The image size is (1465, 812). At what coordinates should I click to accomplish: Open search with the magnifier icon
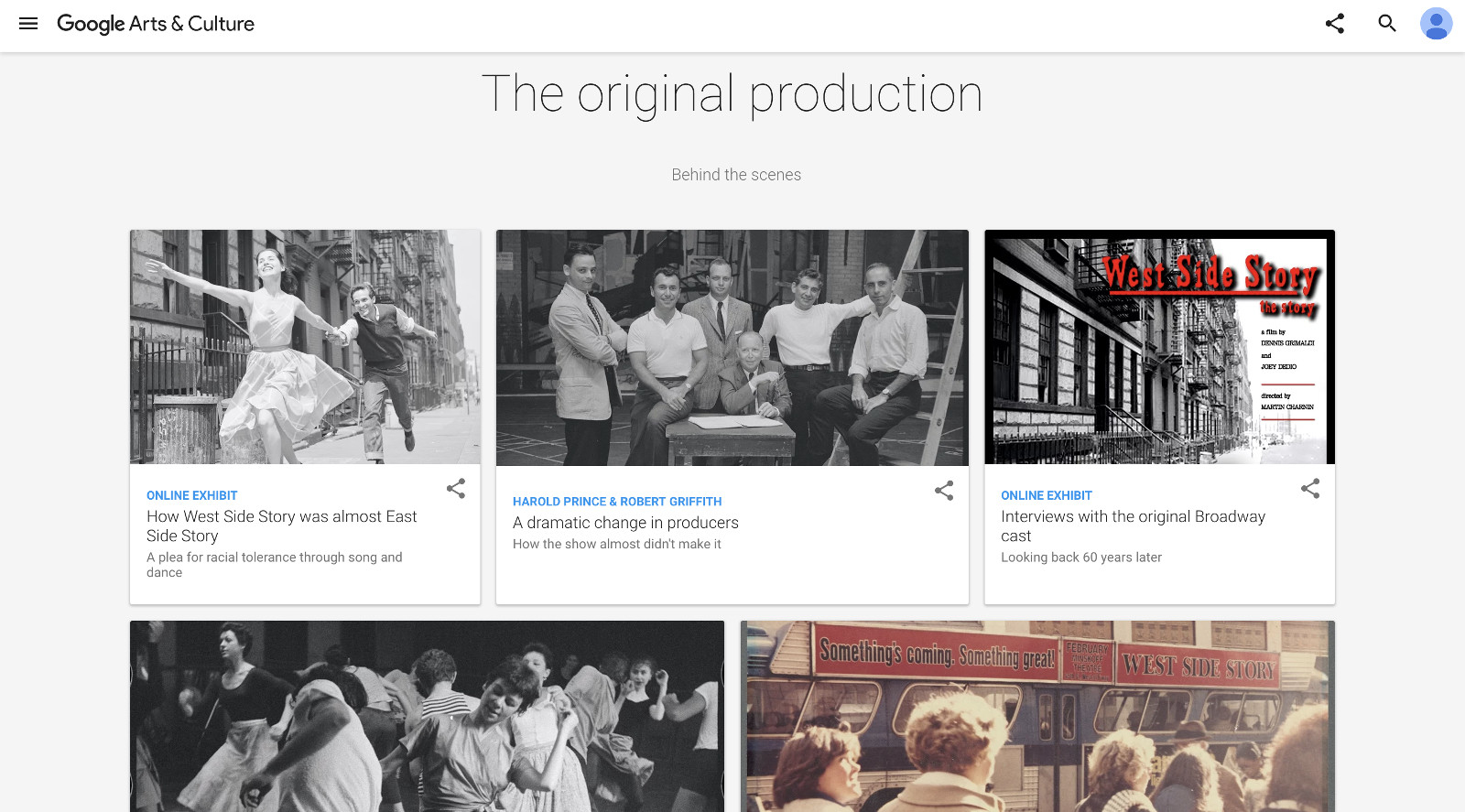tap(1387, 24)
